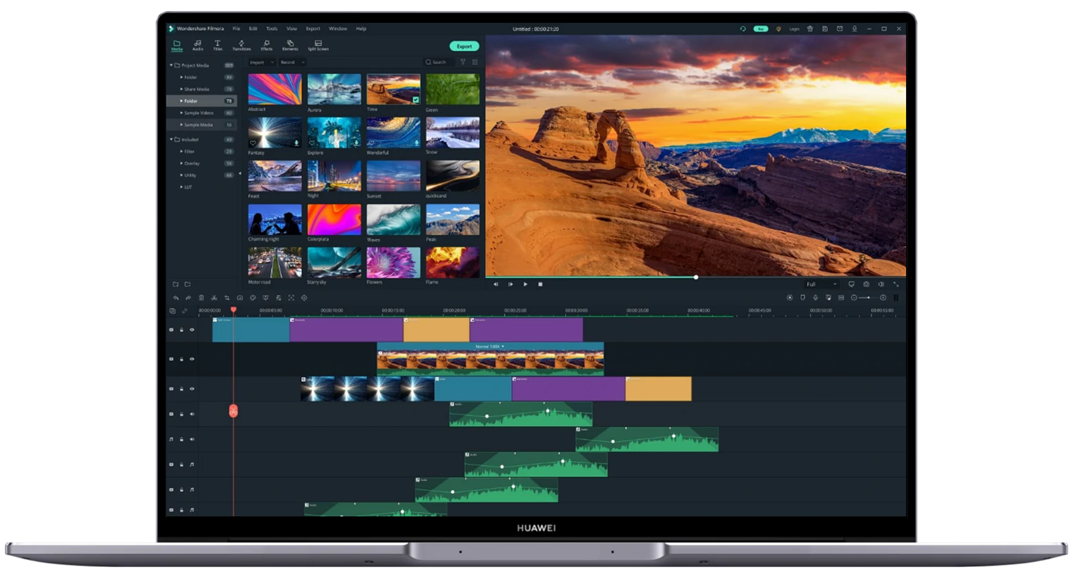This screenshot has width=1080, height=573.
Task: Select the Aurora media thumbnail
Action: 334,90
